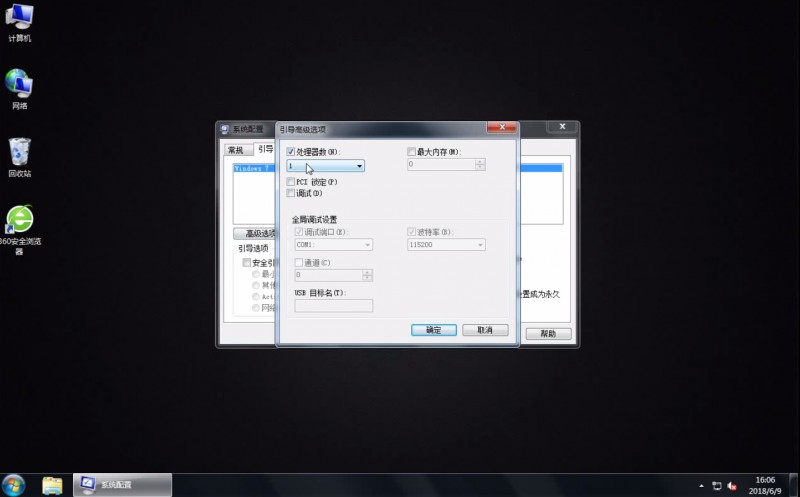
Task: Close the 引导高级选项 dialog
Action: point(502,127)
